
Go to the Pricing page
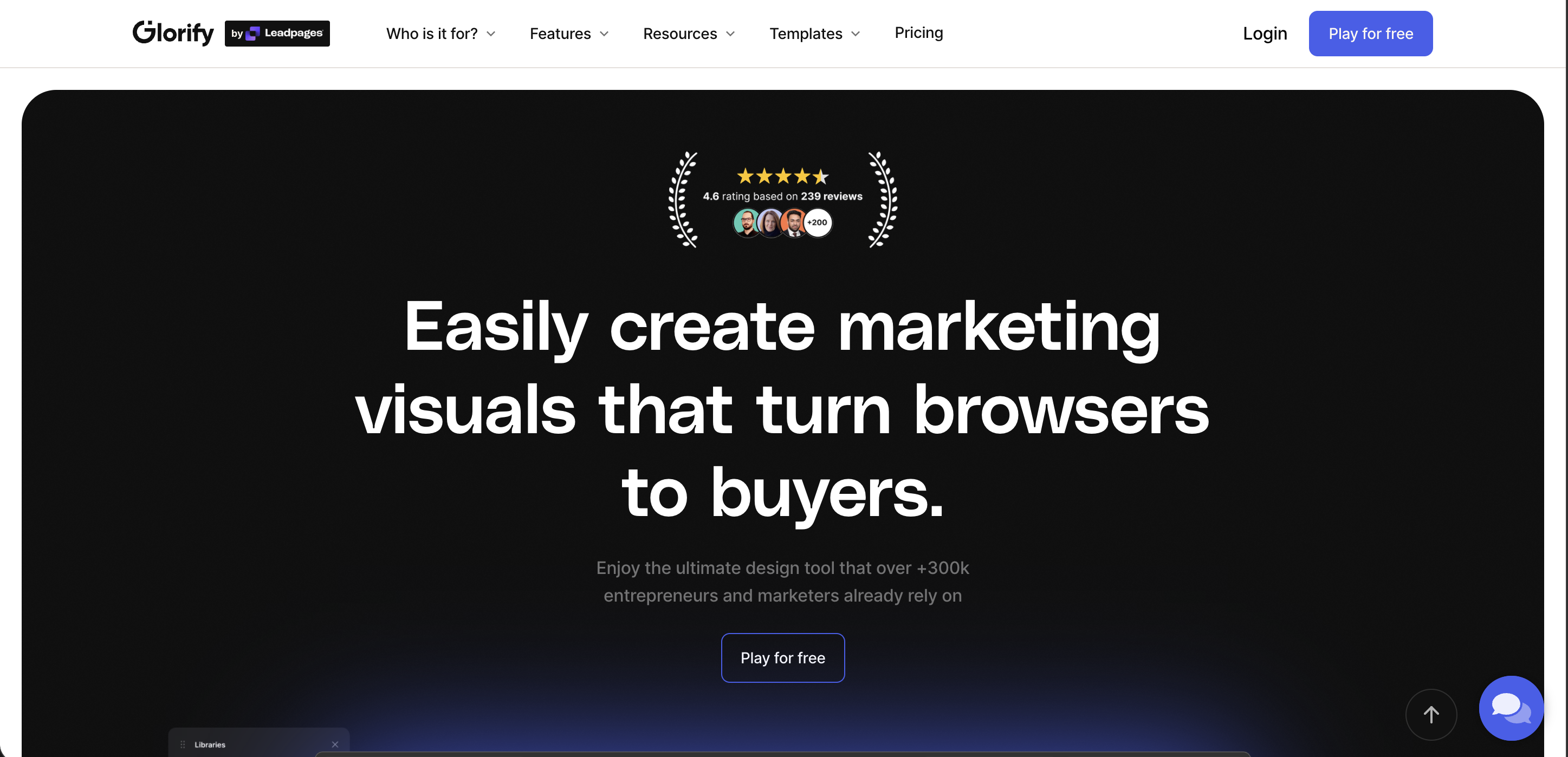(x=918, y=33)
